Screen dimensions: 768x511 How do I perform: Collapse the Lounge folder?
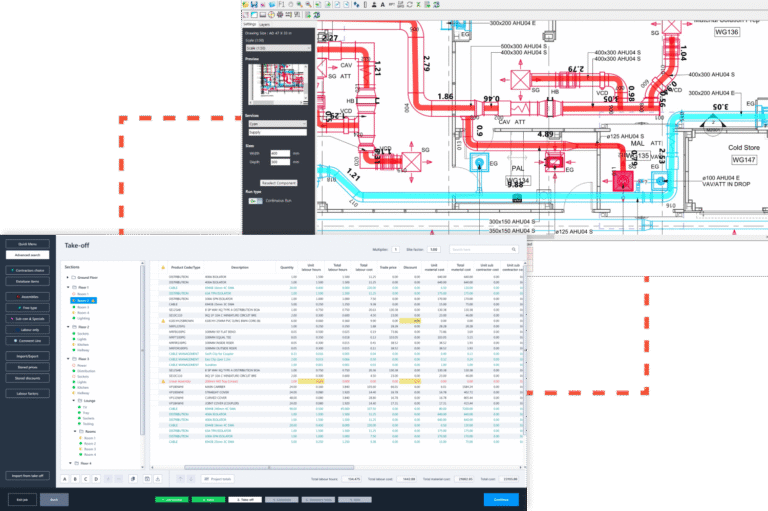tap(74, 400)
